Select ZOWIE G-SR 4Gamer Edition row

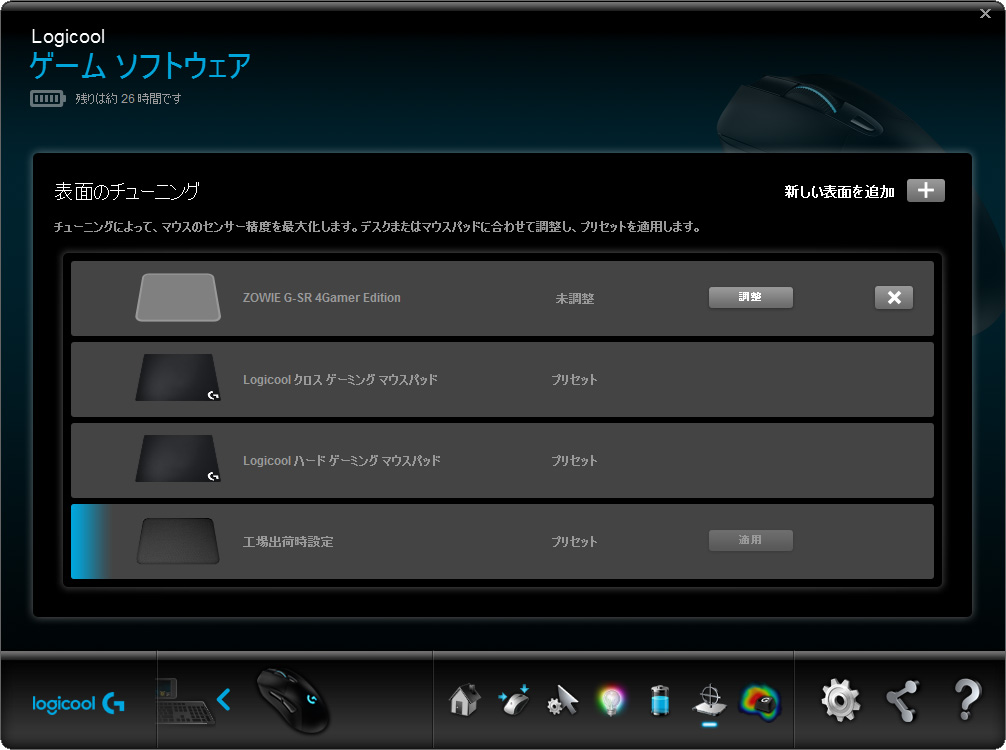click(x=502, y=298)
